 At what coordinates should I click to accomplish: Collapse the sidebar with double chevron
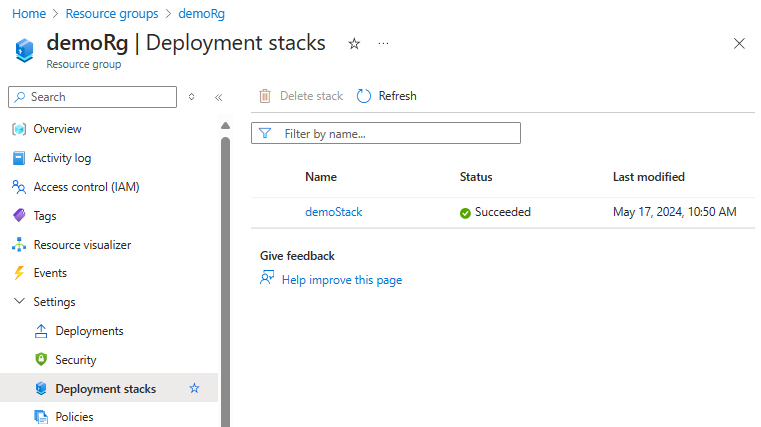click(x=218, y=97)
